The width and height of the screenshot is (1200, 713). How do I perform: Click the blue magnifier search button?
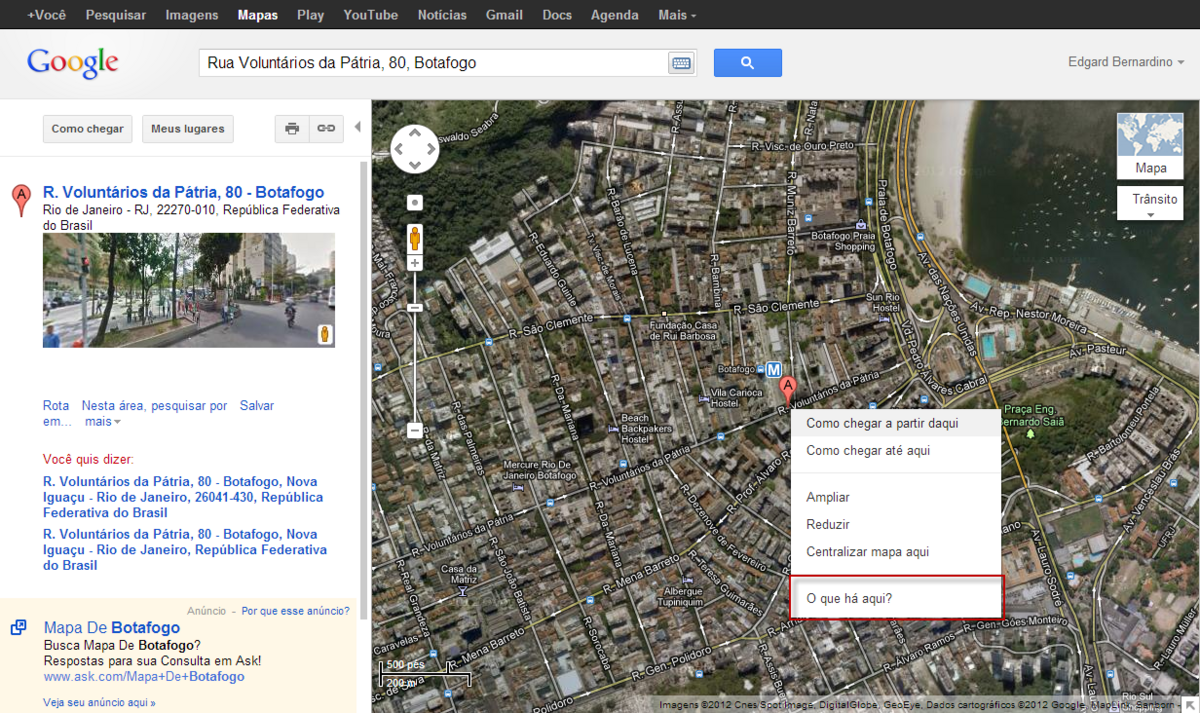point(747,63)
